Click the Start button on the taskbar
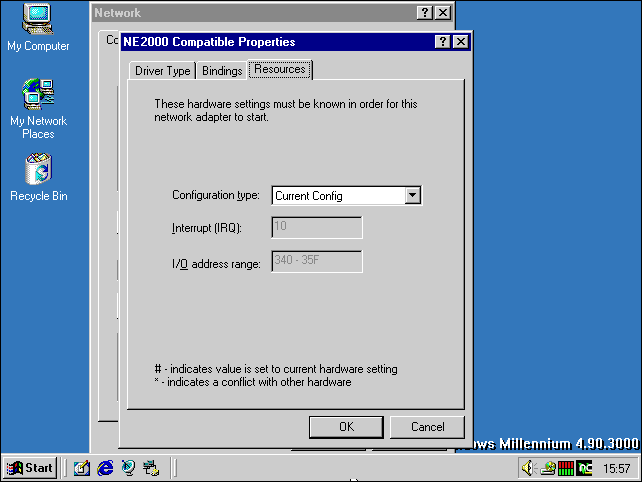 [x=30, y=468]
